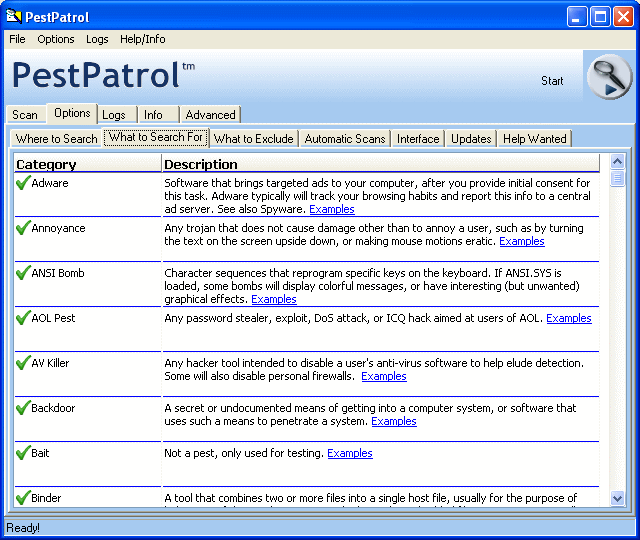Close the PestPatrol window

[x=624, y=17]
